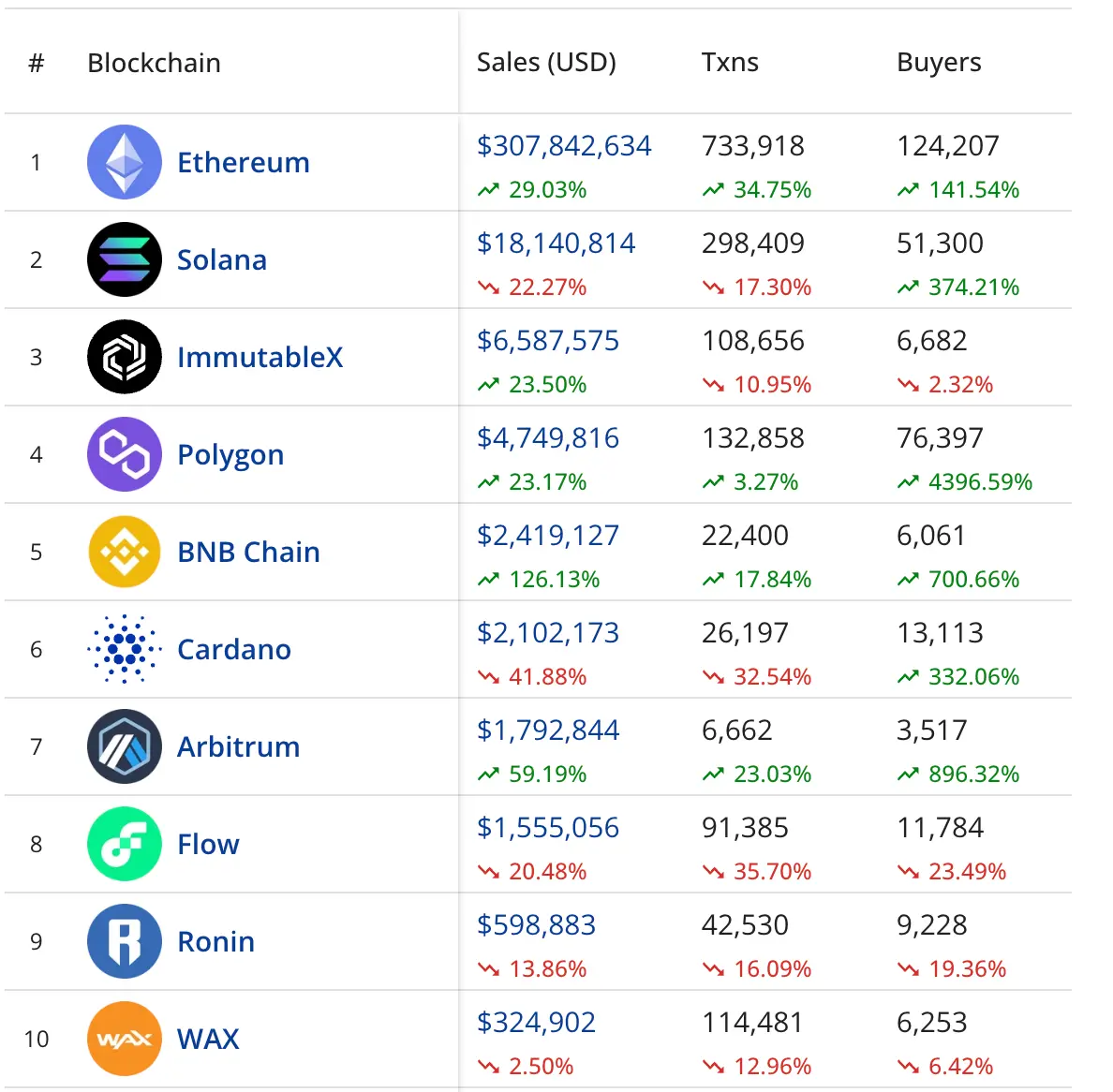Select Cardano buyers count 13,113

(x=941, y=632)
